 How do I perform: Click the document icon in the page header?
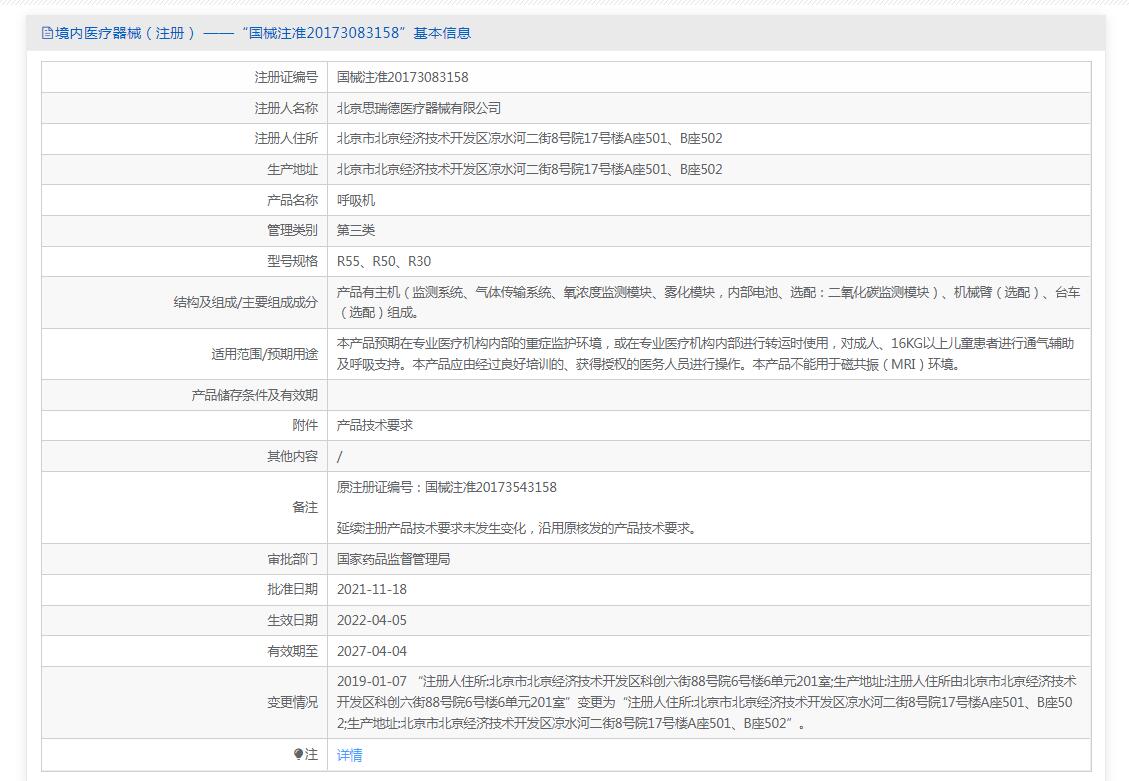[46, 33]
